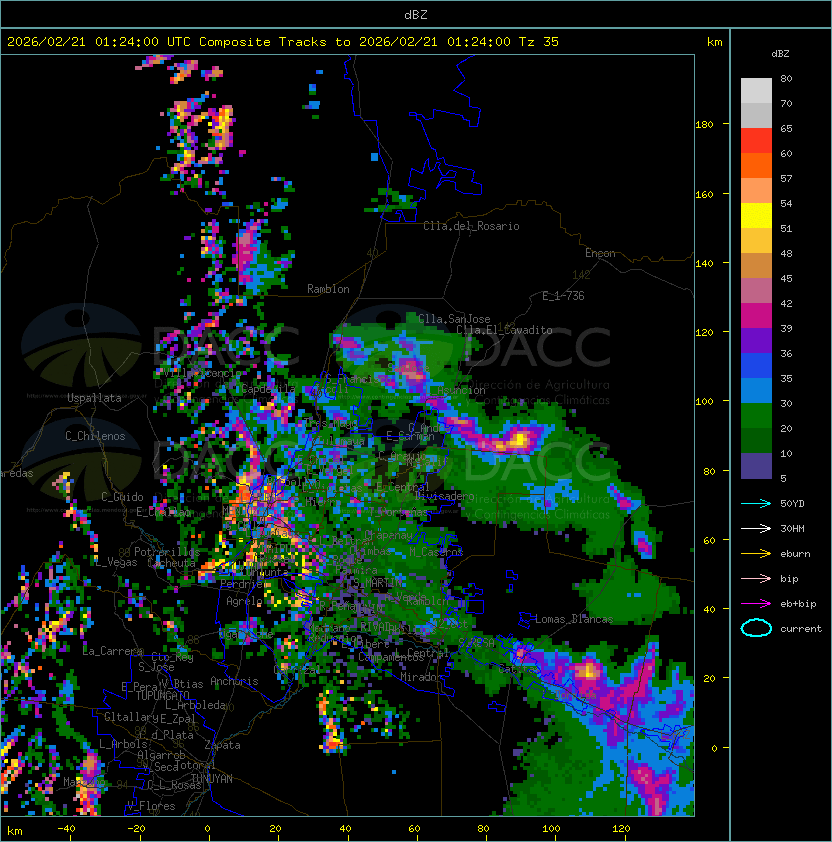Click the 140 km tick on vertical axis
832x842 pixels.
point(704,263)
